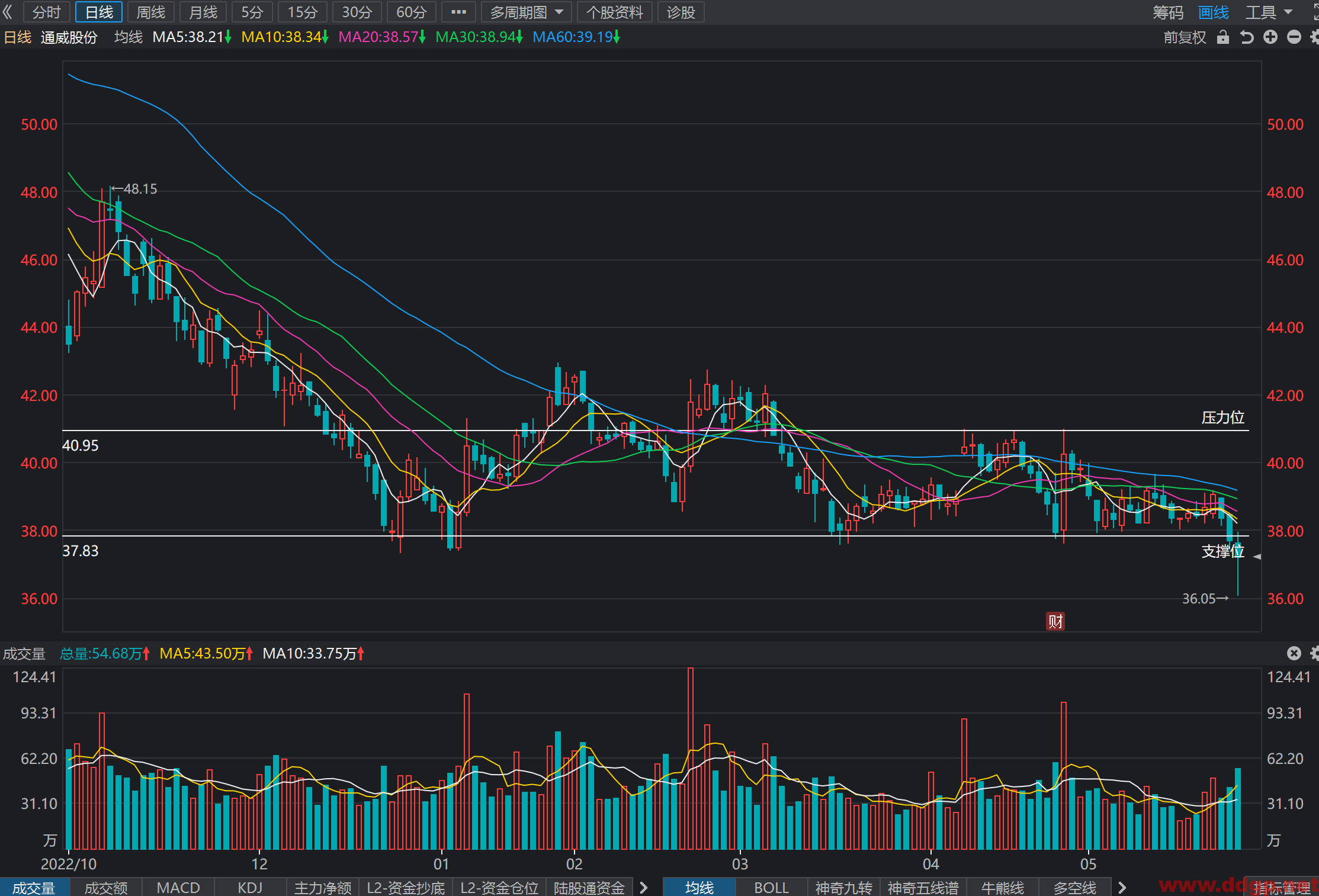Toggle the 画线 drawing mode
Screen dimensions: 1319x896
[1214, 12]
